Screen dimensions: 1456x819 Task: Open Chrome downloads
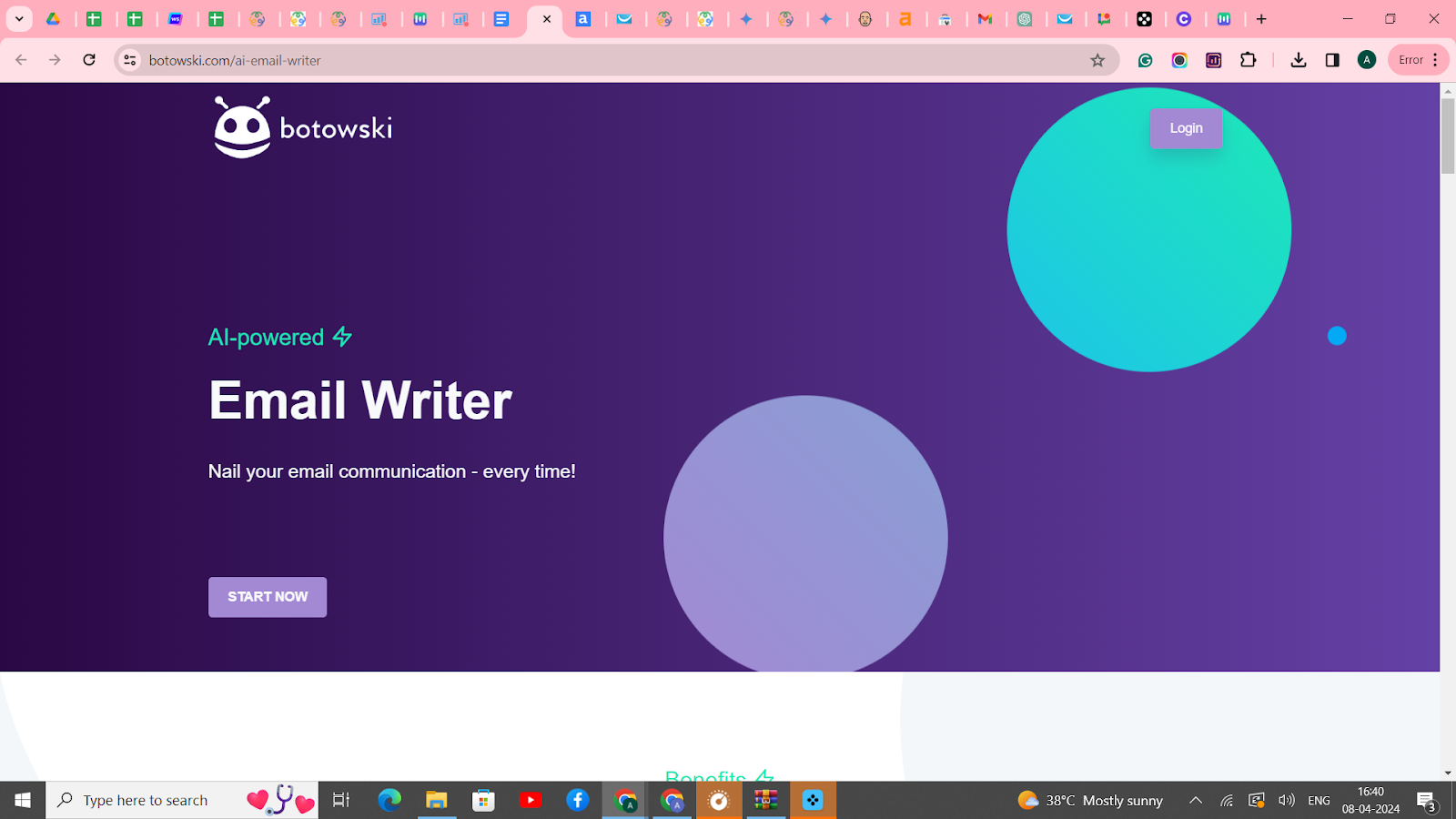point(1299,60)
